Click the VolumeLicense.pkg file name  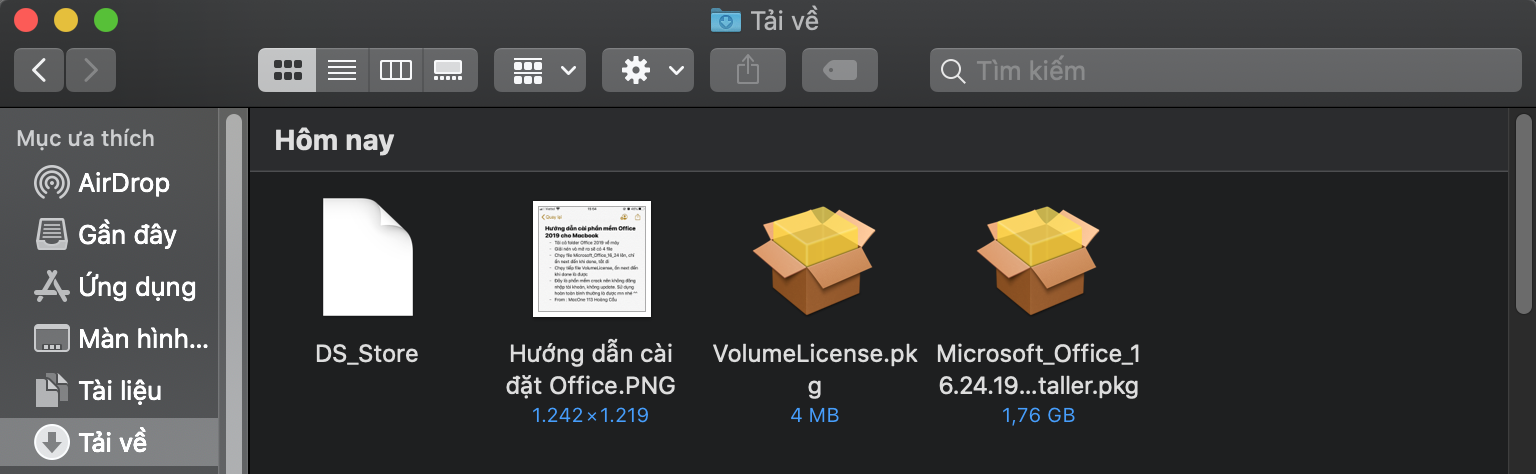(x=815, y=370)
